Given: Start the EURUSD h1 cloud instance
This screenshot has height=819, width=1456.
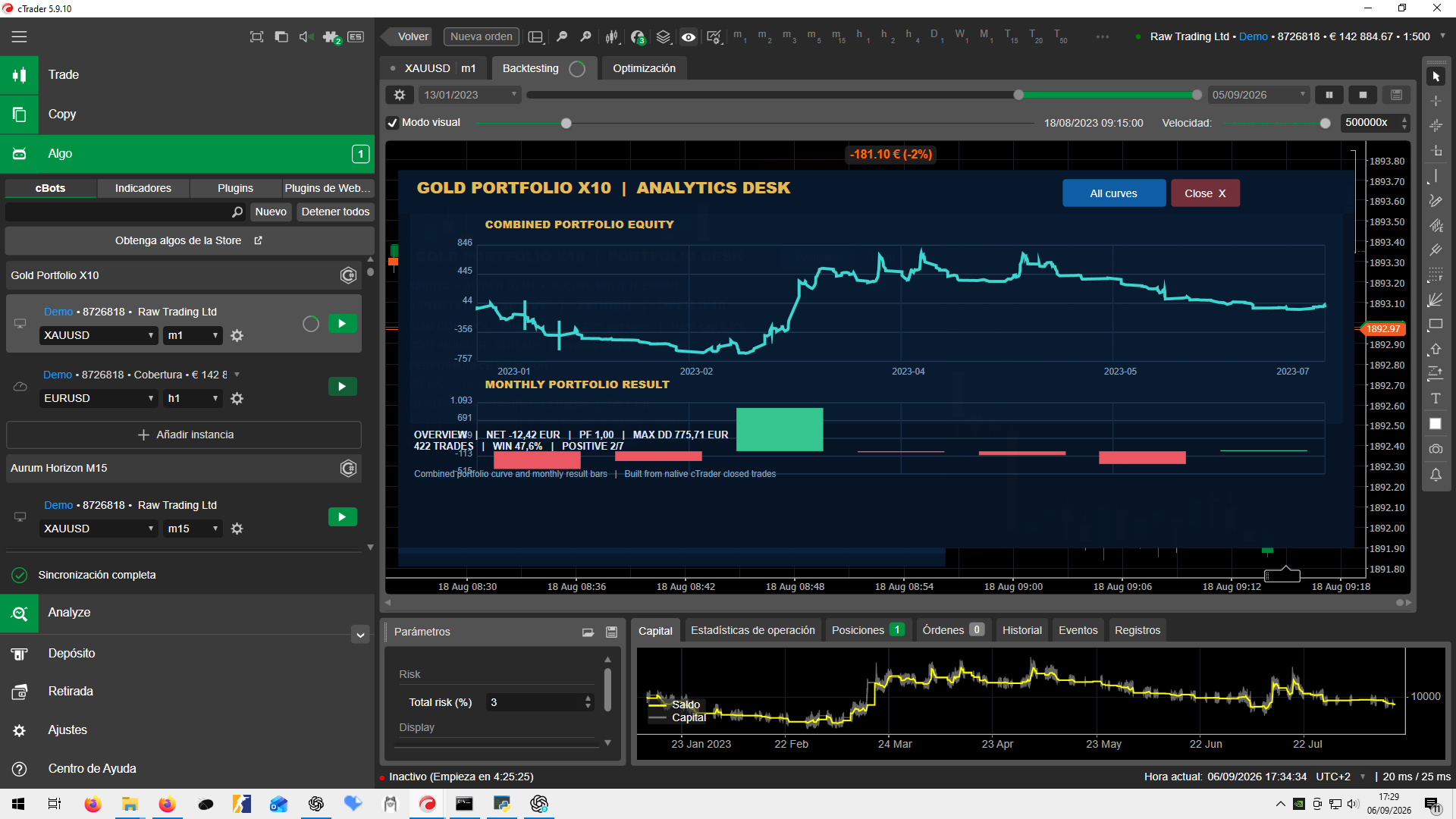Looking at the screenshot, I should [342, 387].
